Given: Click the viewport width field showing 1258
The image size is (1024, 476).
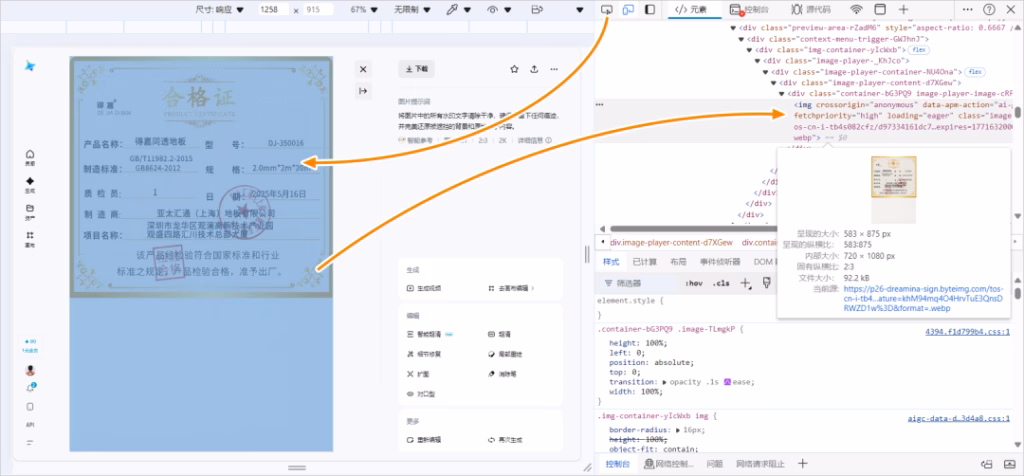Looking at the screenshot, I should coord(270,9).
